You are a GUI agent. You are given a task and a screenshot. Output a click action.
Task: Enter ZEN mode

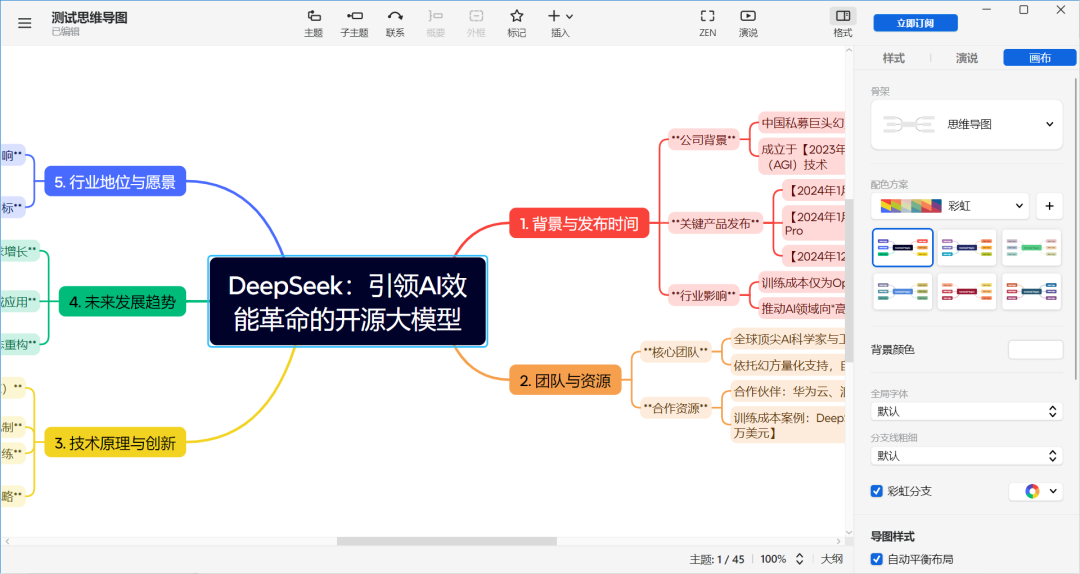(707, 23)
